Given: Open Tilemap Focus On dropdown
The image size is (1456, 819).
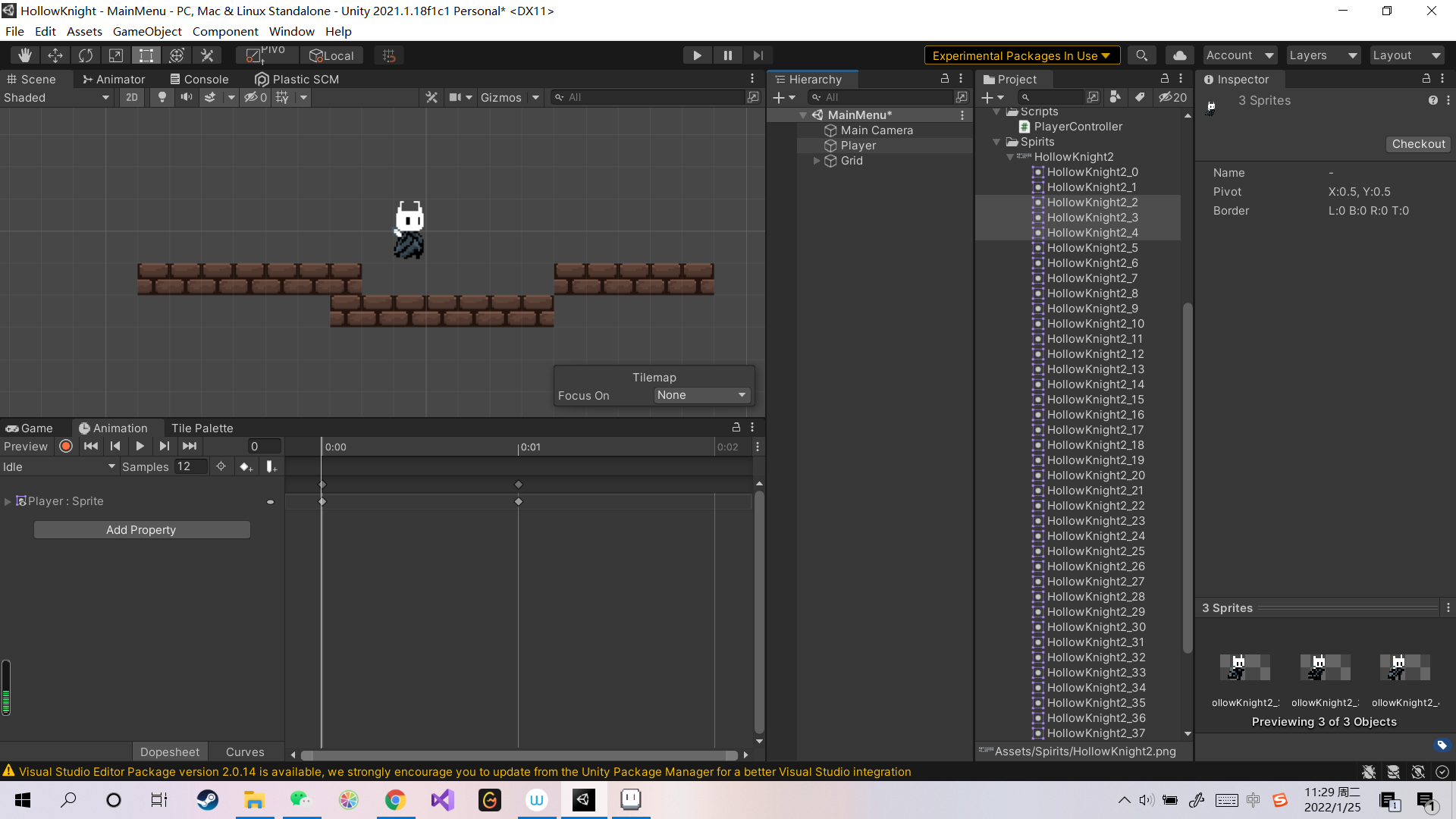Looking at the screenshot, I should 702,395.
